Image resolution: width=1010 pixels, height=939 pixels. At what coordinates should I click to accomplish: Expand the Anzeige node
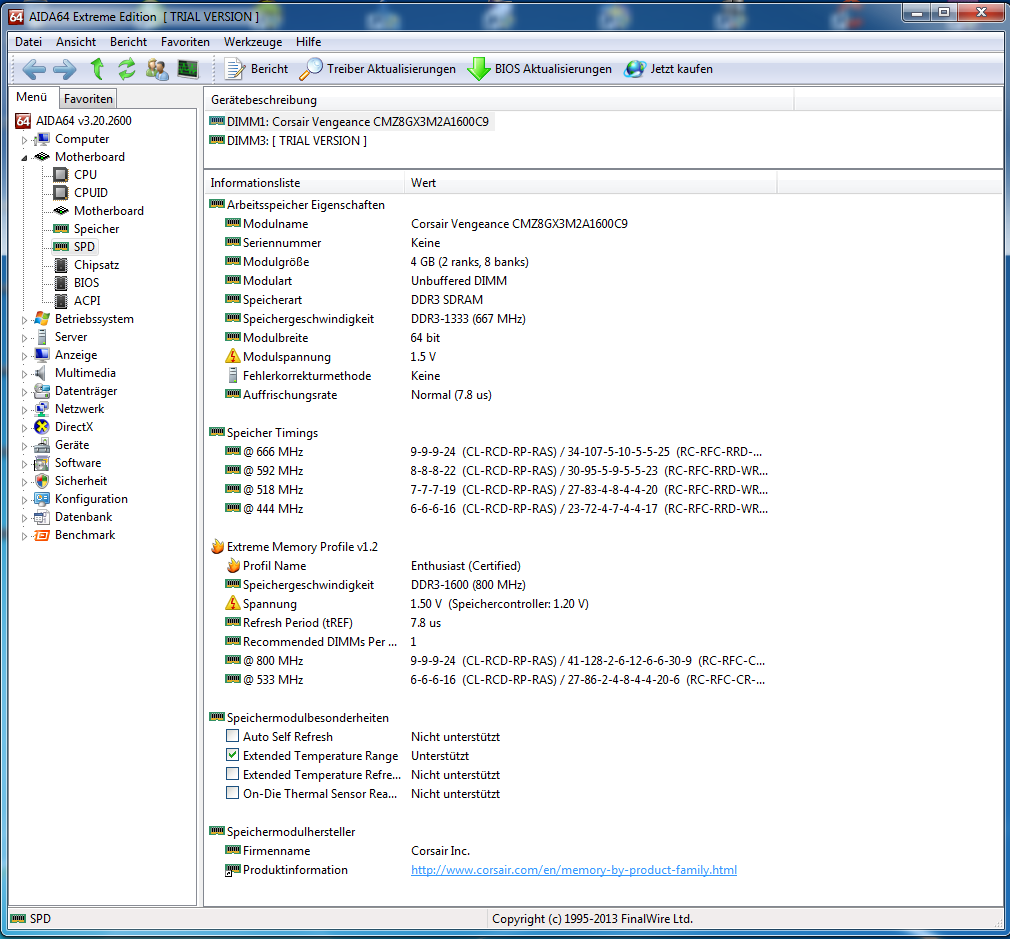pyautogui.click(x=24, y=356)
